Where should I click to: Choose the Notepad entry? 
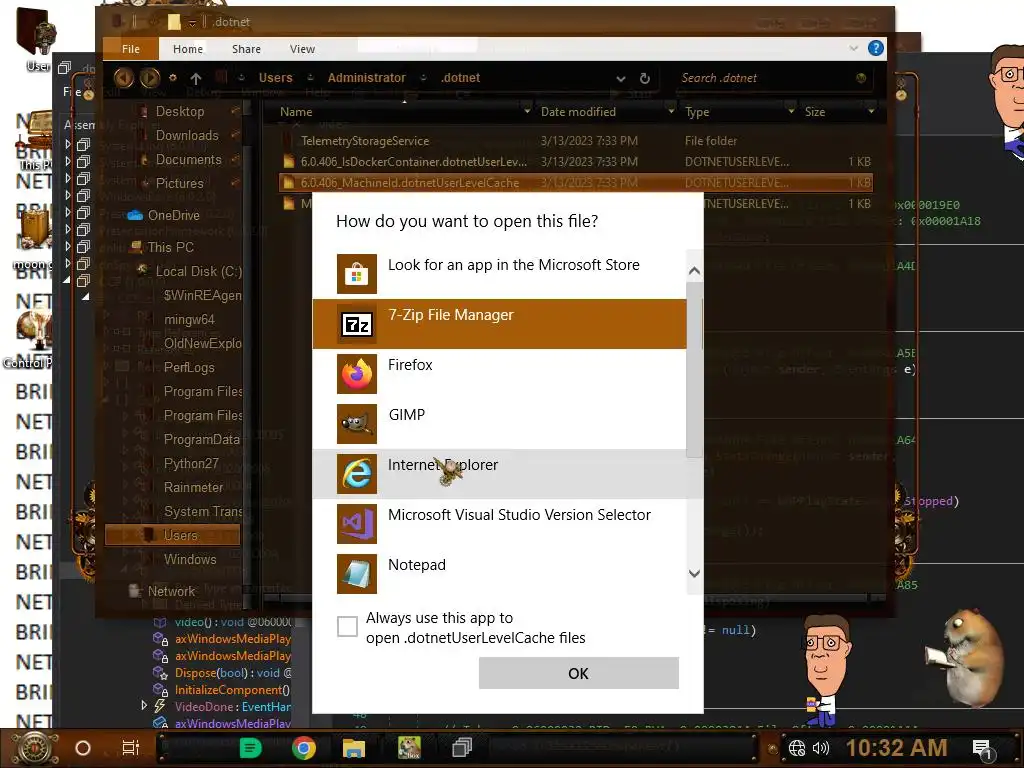(500, 573)
